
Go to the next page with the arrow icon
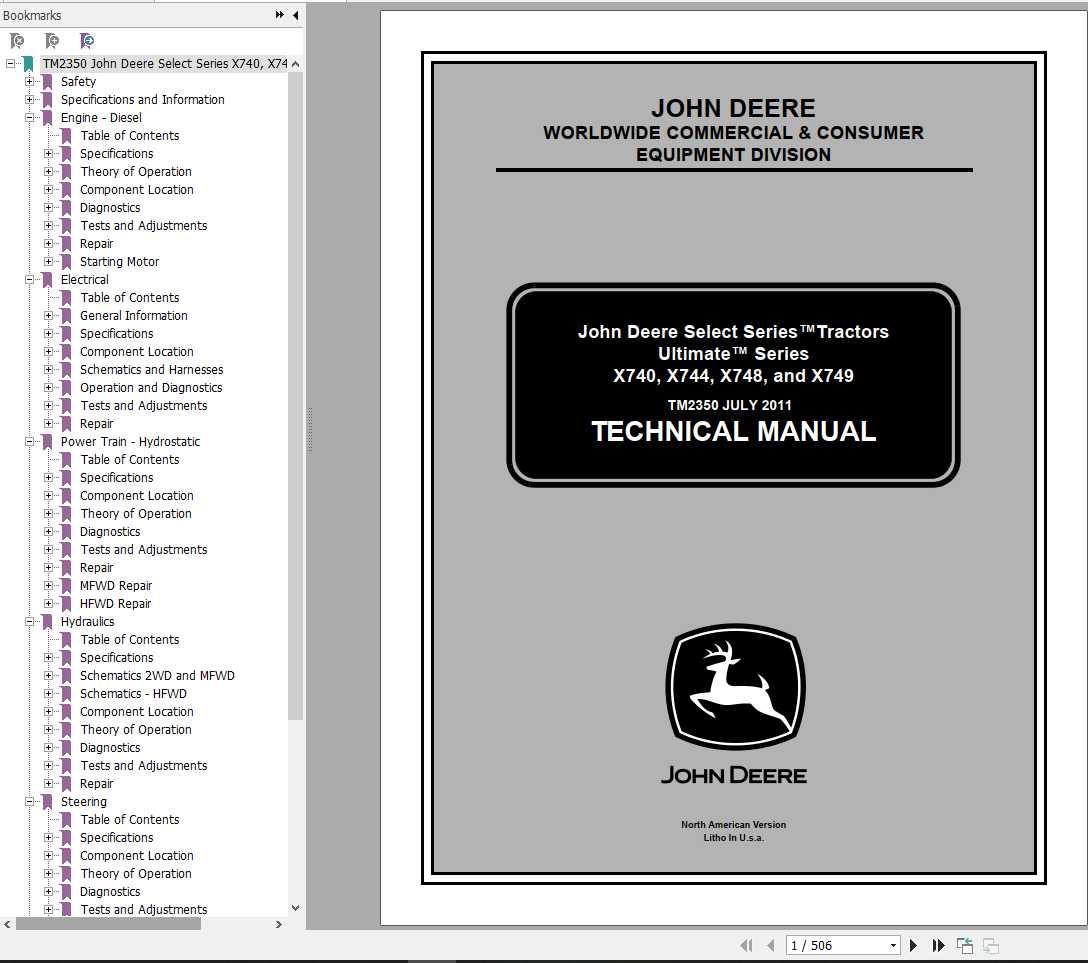(x=913, y=945)
